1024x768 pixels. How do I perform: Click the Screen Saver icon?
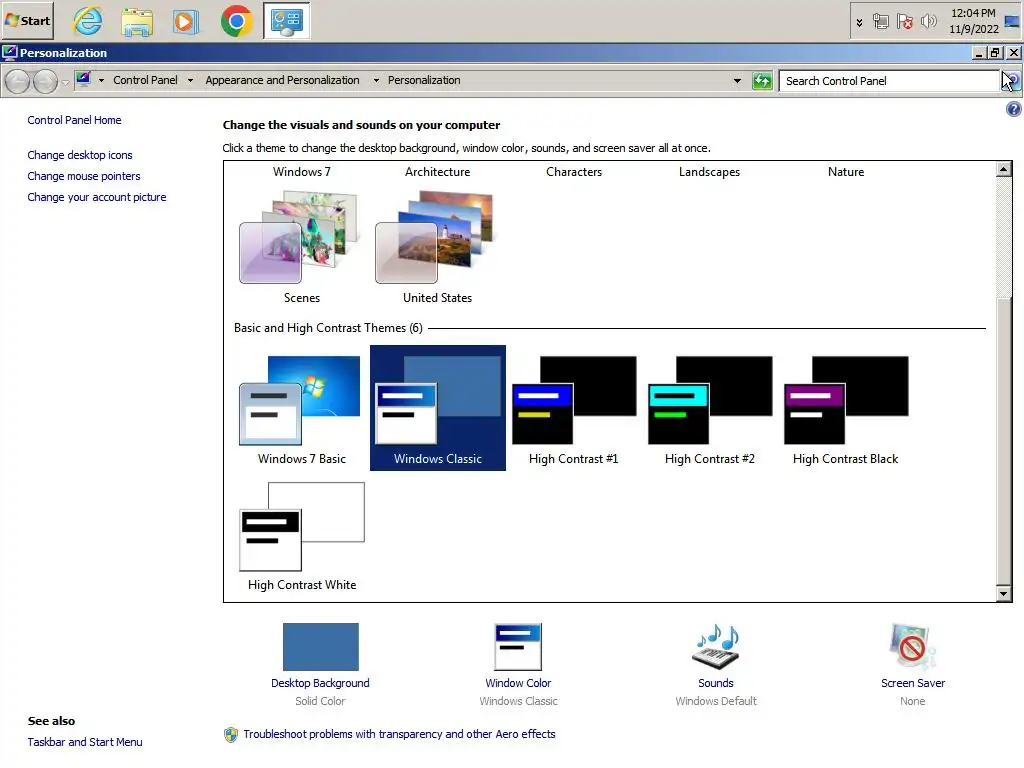point(912,647)
